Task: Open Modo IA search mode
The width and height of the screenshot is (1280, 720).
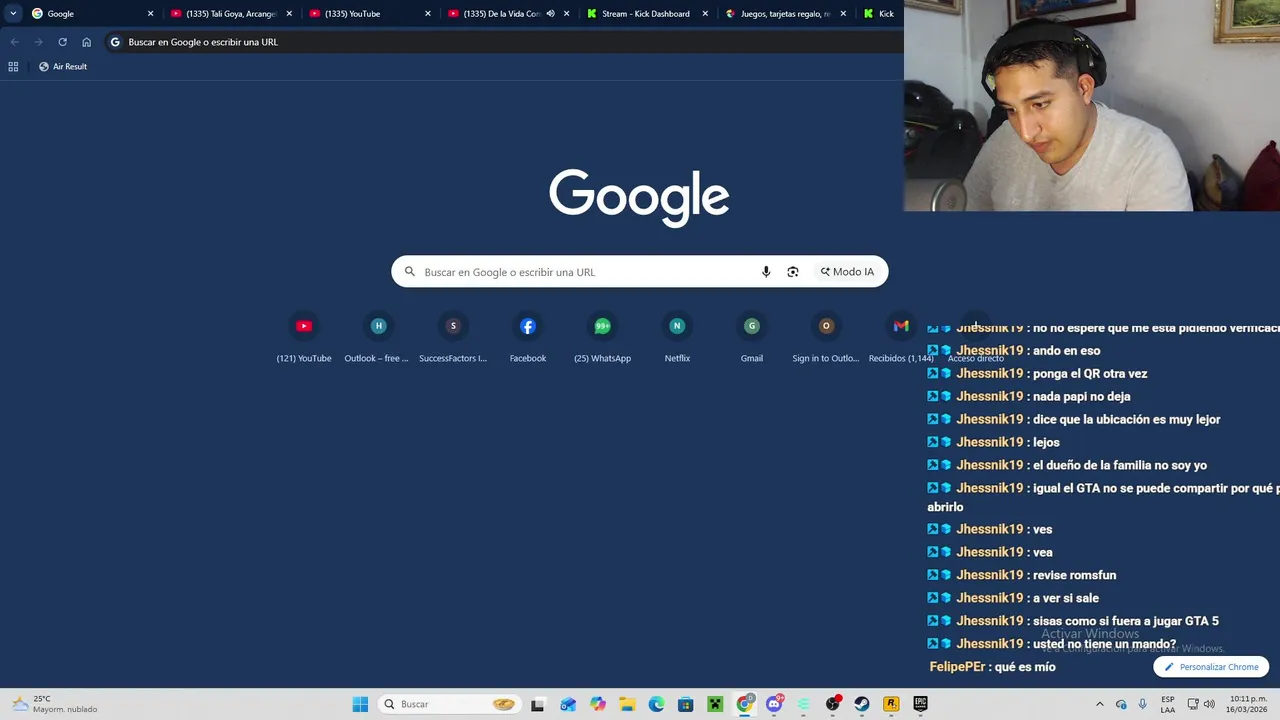Action: [847, 272]
